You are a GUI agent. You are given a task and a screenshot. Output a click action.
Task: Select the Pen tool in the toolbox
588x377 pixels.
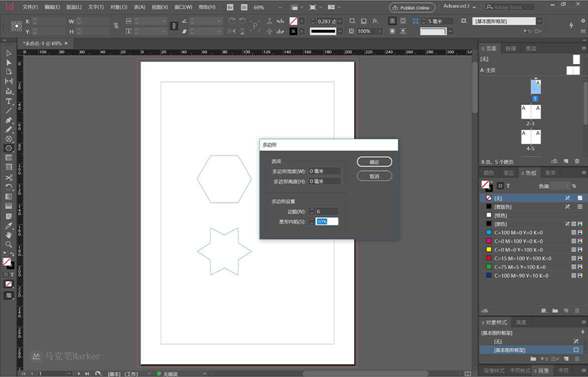click(x=8, y=120)
